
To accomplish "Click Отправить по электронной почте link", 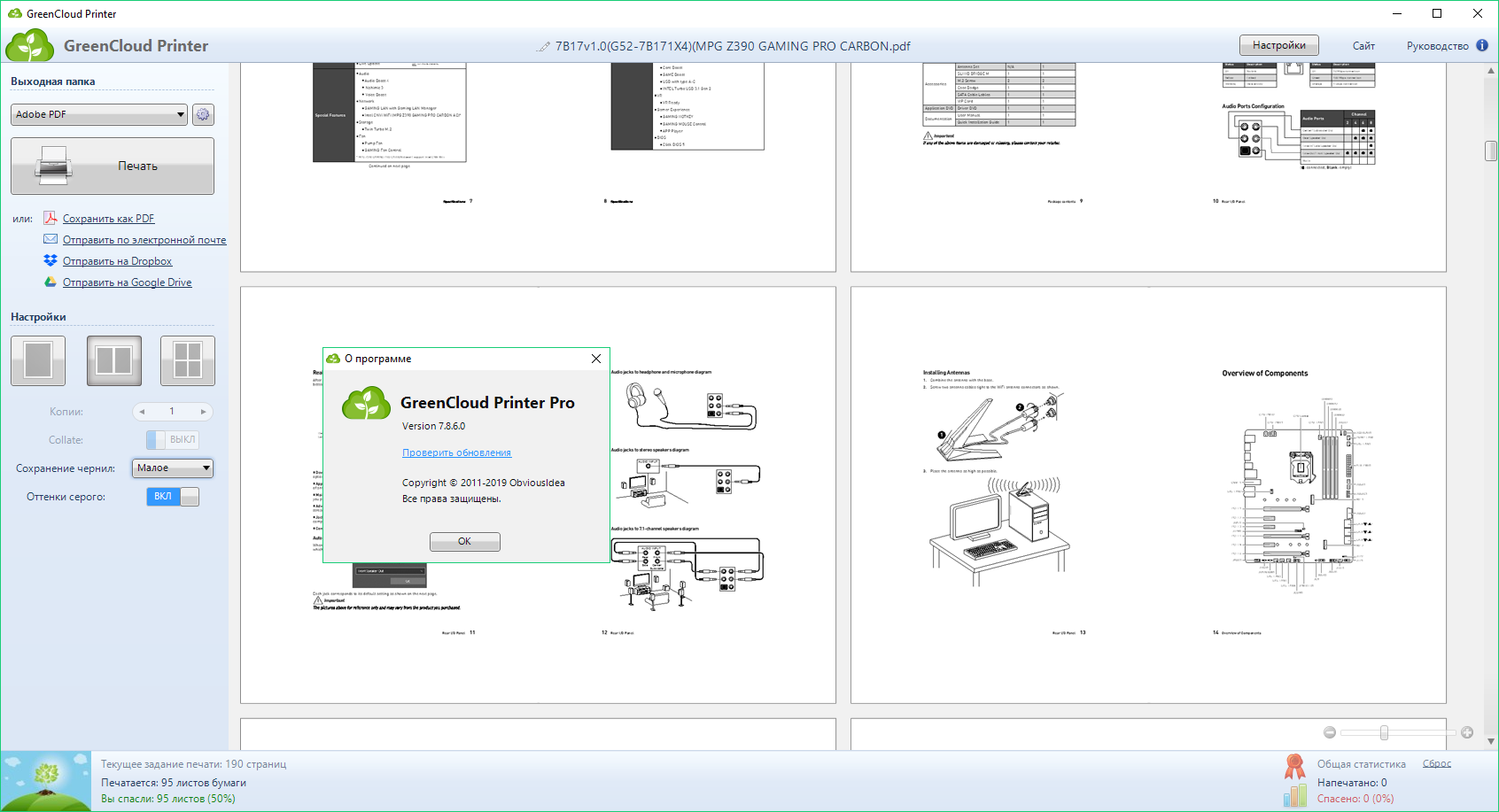I will (144, 240).
